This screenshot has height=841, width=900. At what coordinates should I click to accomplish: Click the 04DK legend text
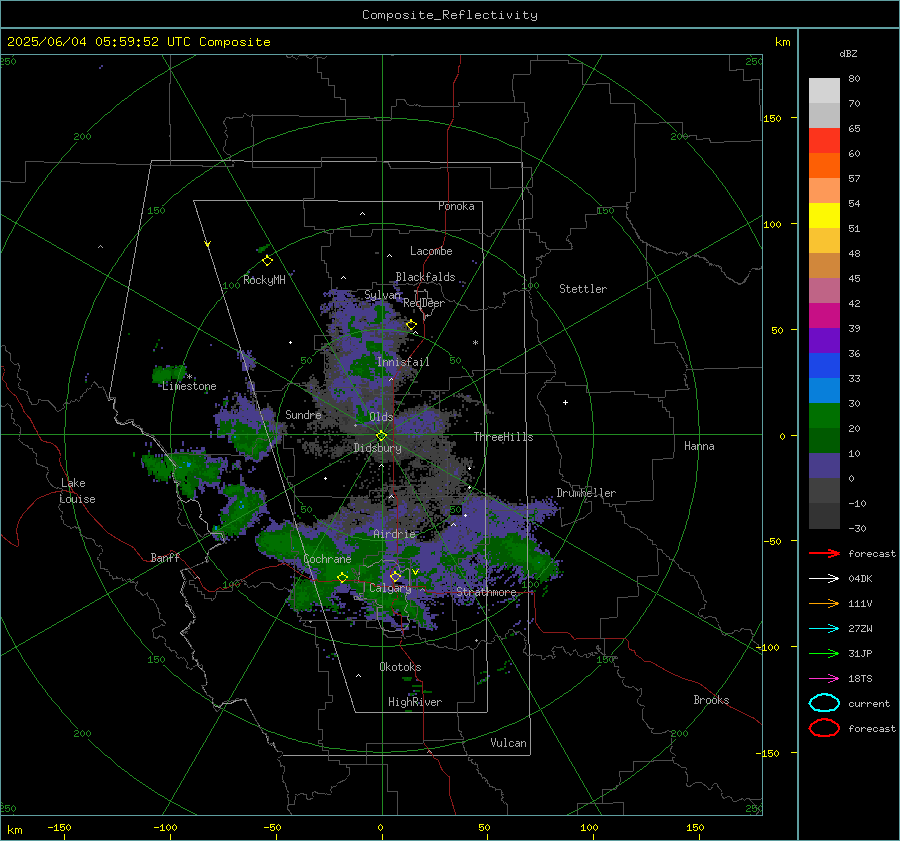pyautogui.click(x=860, y=579)
